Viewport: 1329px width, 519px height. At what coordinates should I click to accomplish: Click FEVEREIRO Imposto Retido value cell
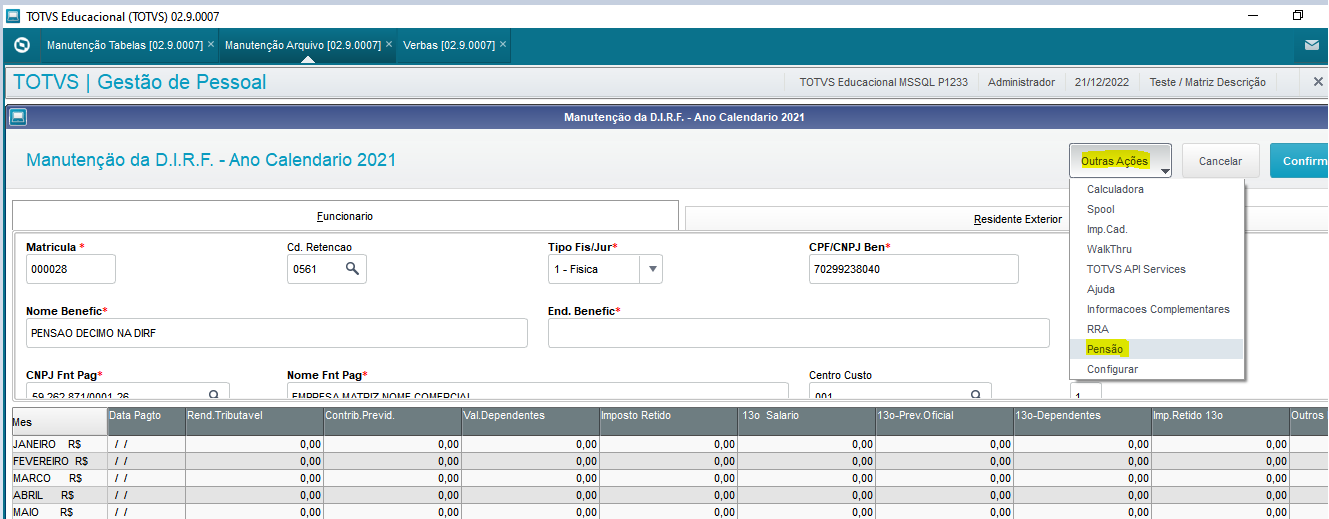pos(667,461)
